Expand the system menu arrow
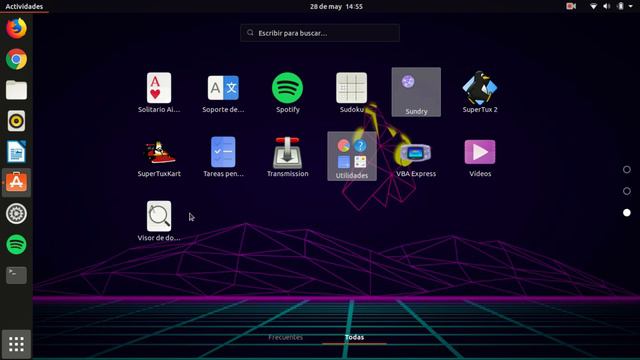This screenshot has height=360, width=640. (631, 6)
